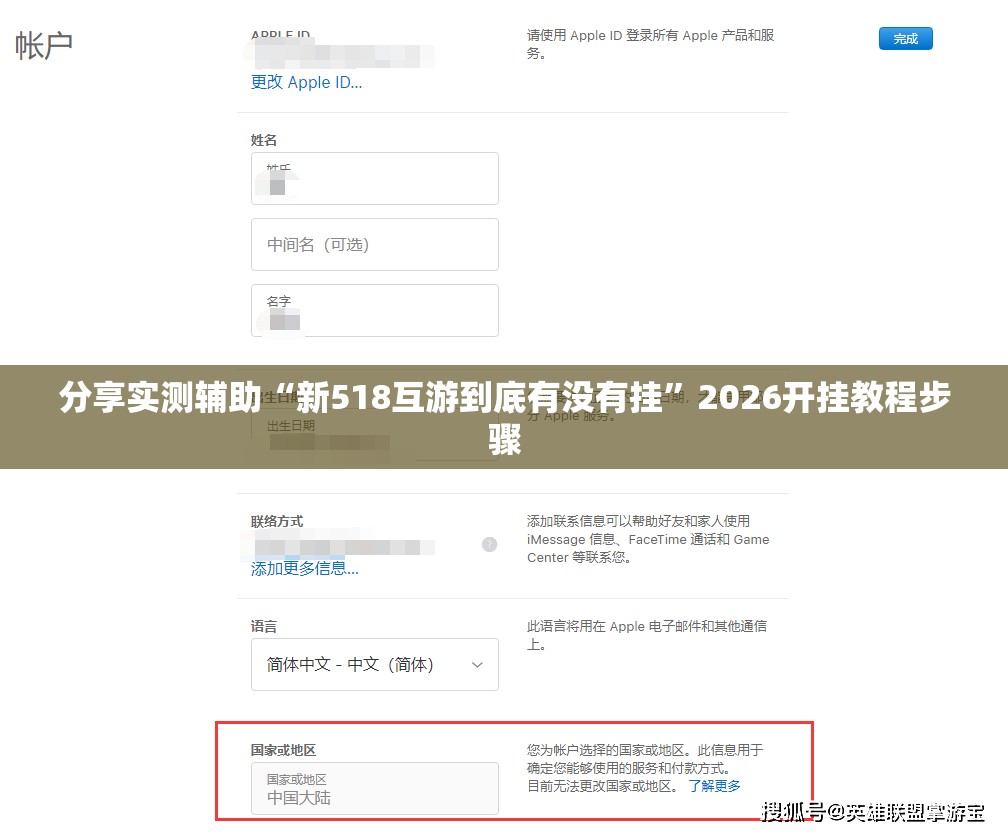Open the 了解更多 link

(714, 786)
